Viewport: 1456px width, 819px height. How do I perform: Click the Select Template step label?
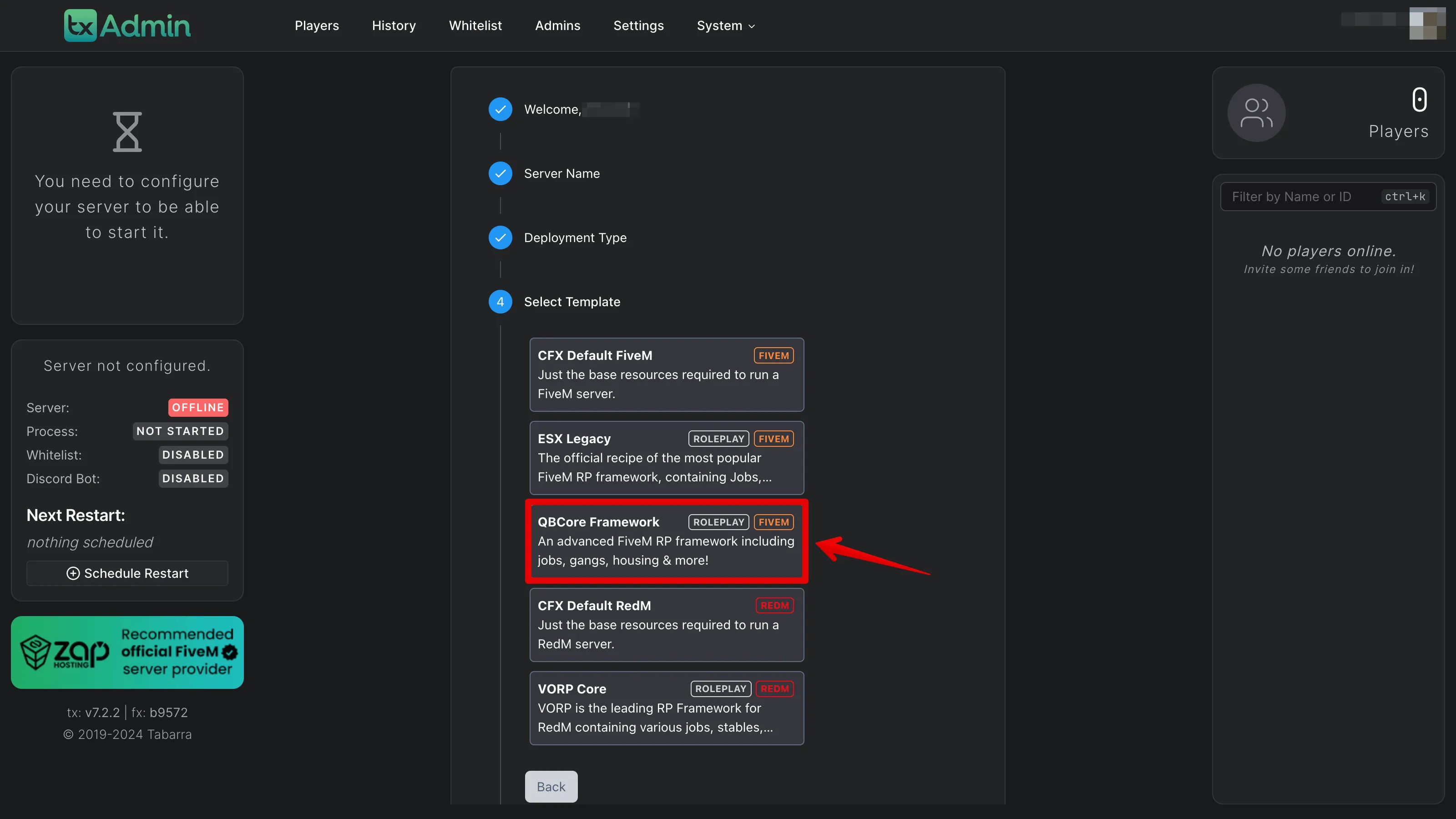572,302
